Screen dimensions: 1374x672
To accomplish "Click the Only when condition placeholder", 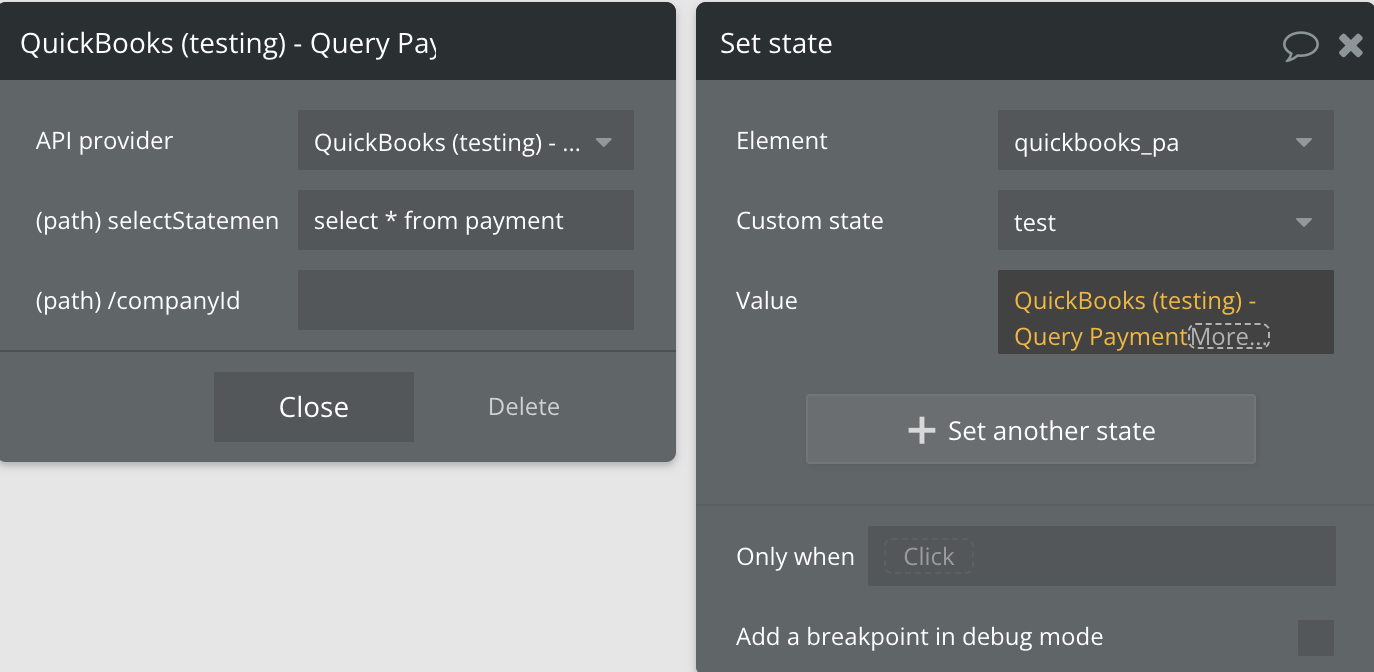I will (x=928, y=556).
